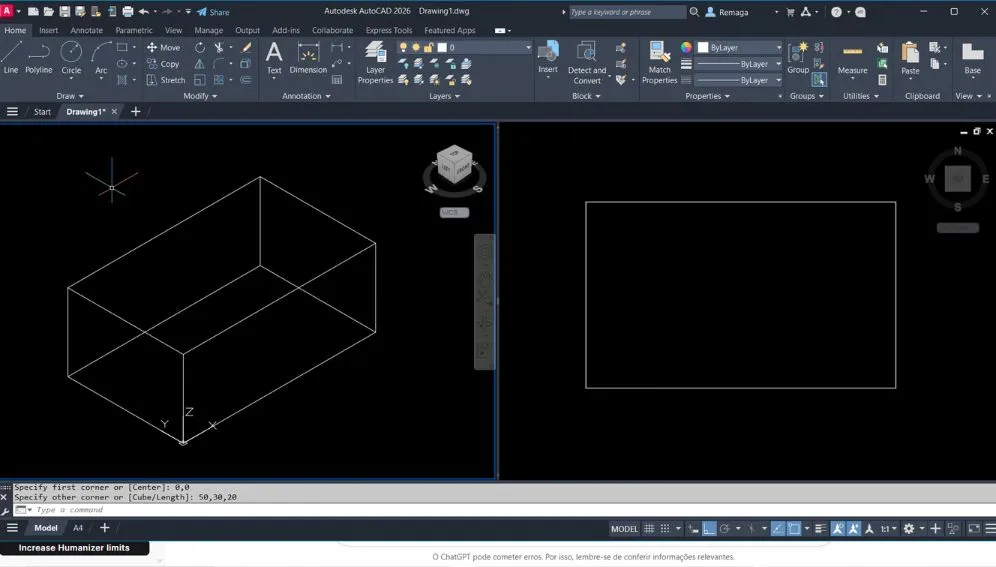This screenshot has height=567, width=996.
Task: Click the Remaga account name
Action: click(733, 12)
